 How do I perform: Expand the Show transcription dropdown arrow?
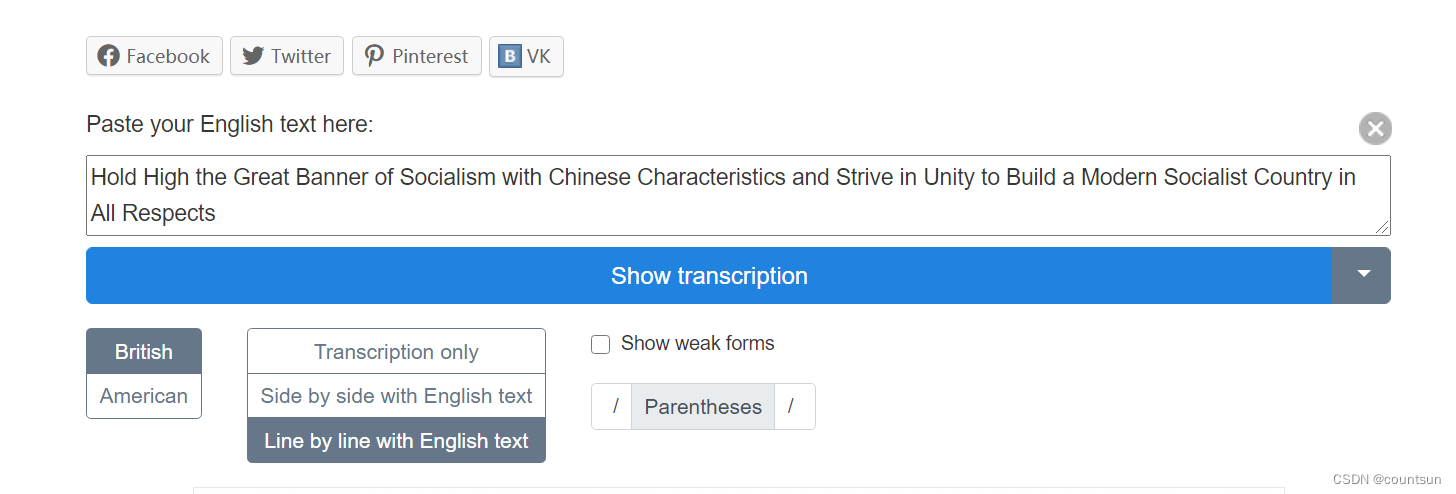point(1362,275)
